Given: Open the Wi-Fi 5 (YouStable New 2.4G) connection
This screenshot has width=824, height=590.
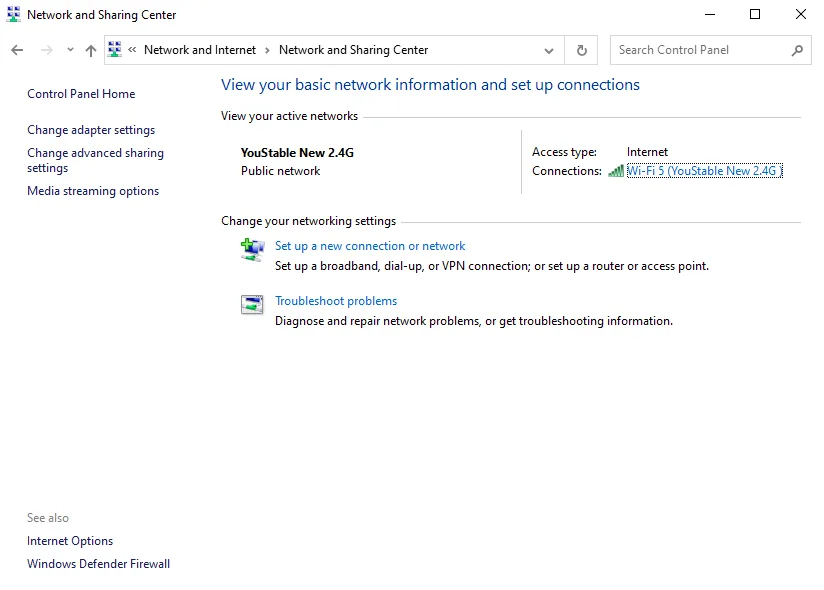Looking at the screenshot, I should click(704, 171).
